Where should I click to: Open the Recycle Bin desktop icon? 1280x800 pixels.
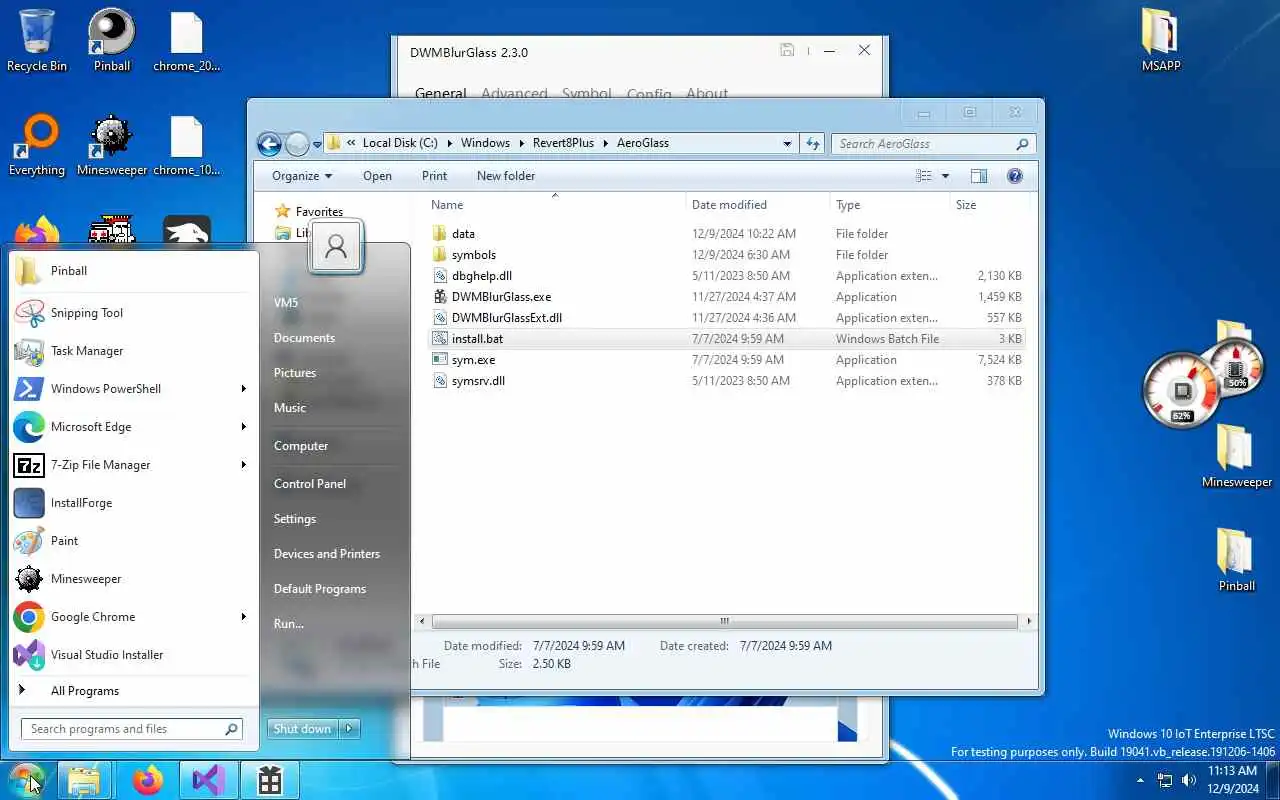(x=37, y=40)
